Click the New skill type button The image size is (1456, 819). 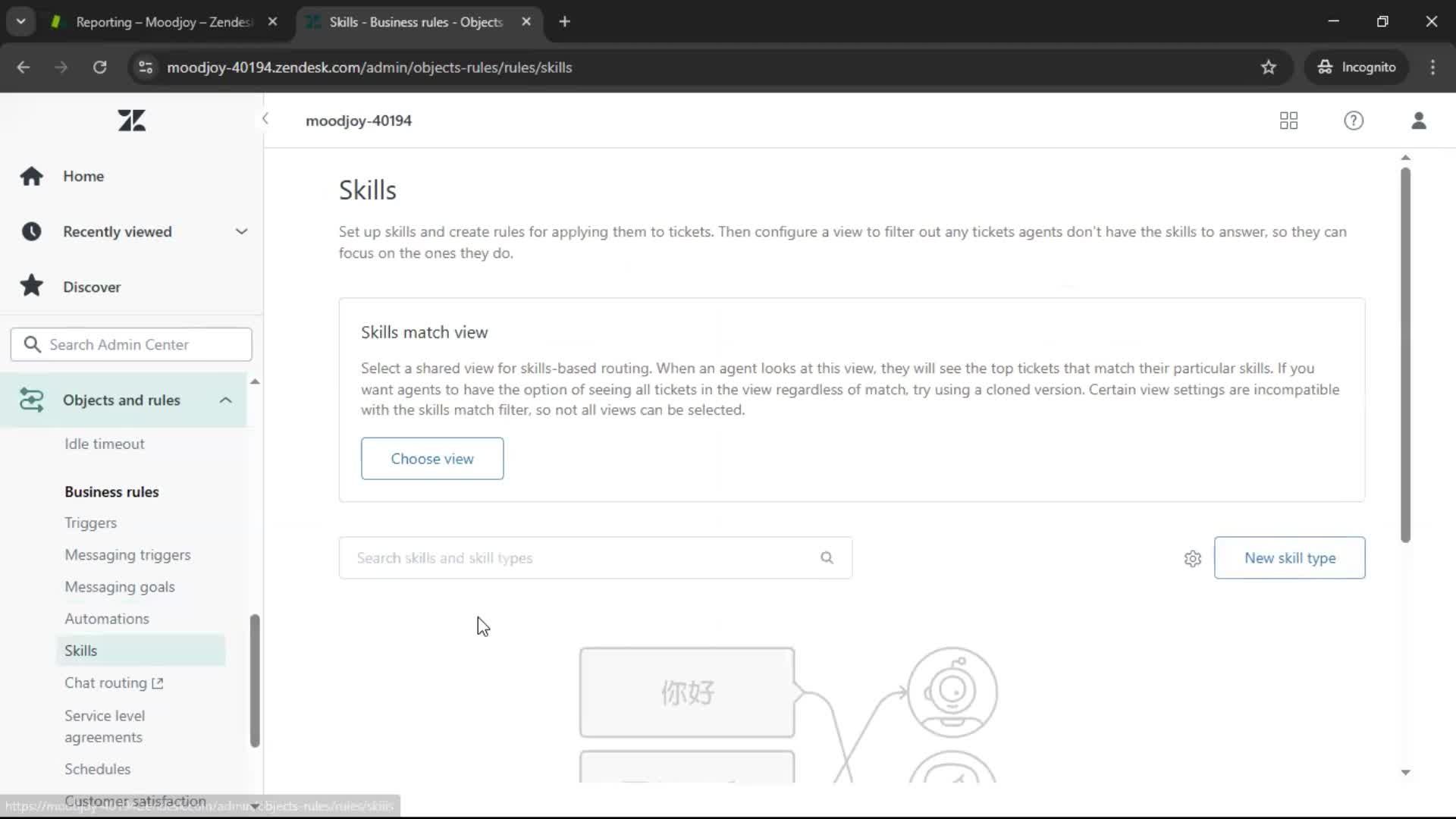[x=1289, y=558]
